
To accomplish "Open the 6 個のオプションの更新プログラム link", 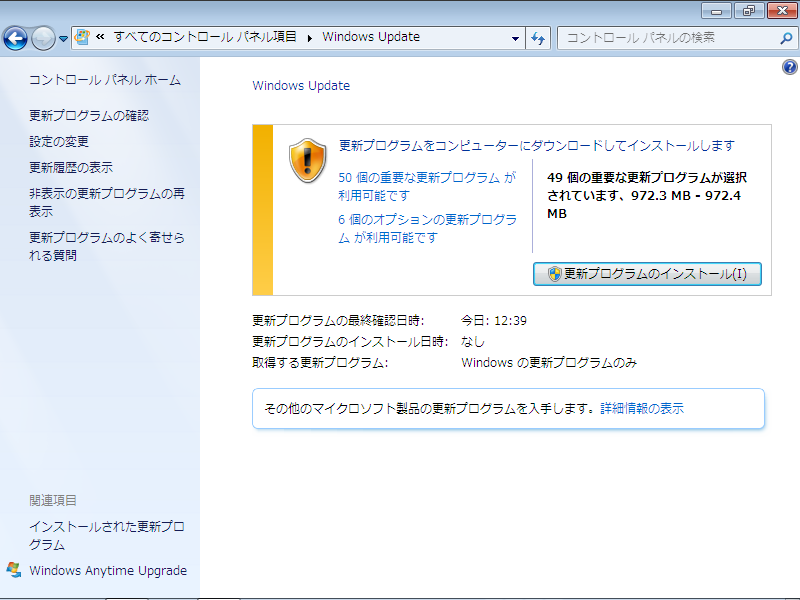I will pos(428,228).
